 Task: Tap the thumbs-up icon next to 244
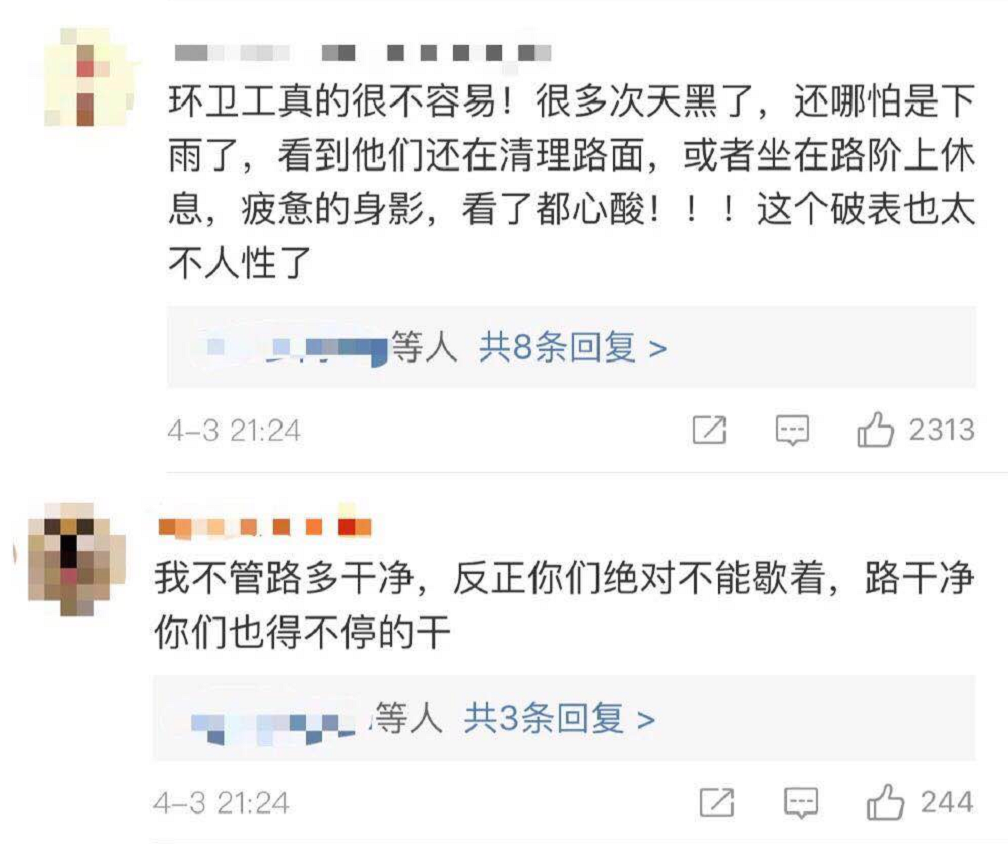pyautogui.click(x=885, y=802)
